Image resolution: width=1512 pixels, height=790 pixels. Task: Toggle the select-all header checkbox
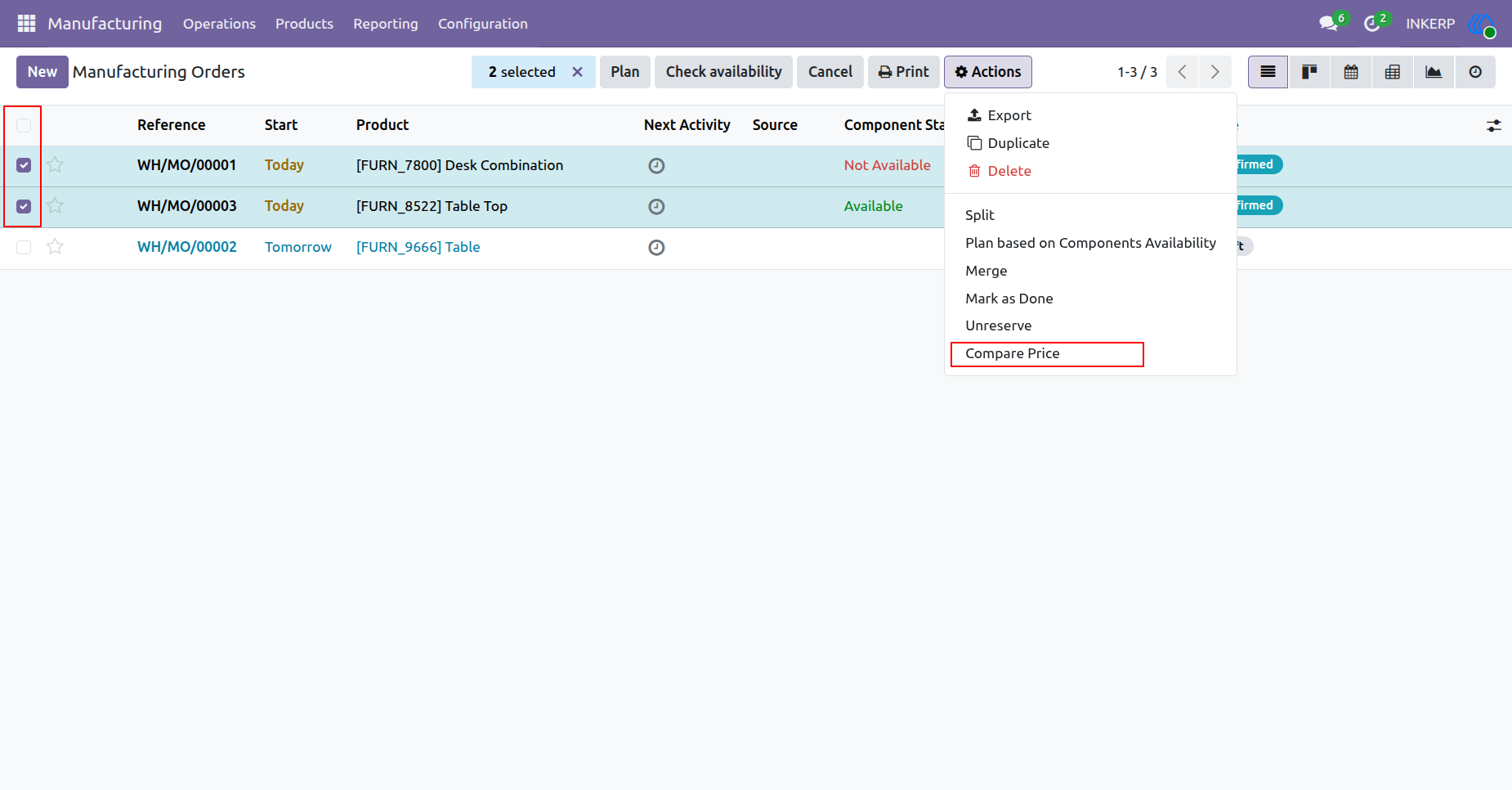click(24, 125)
